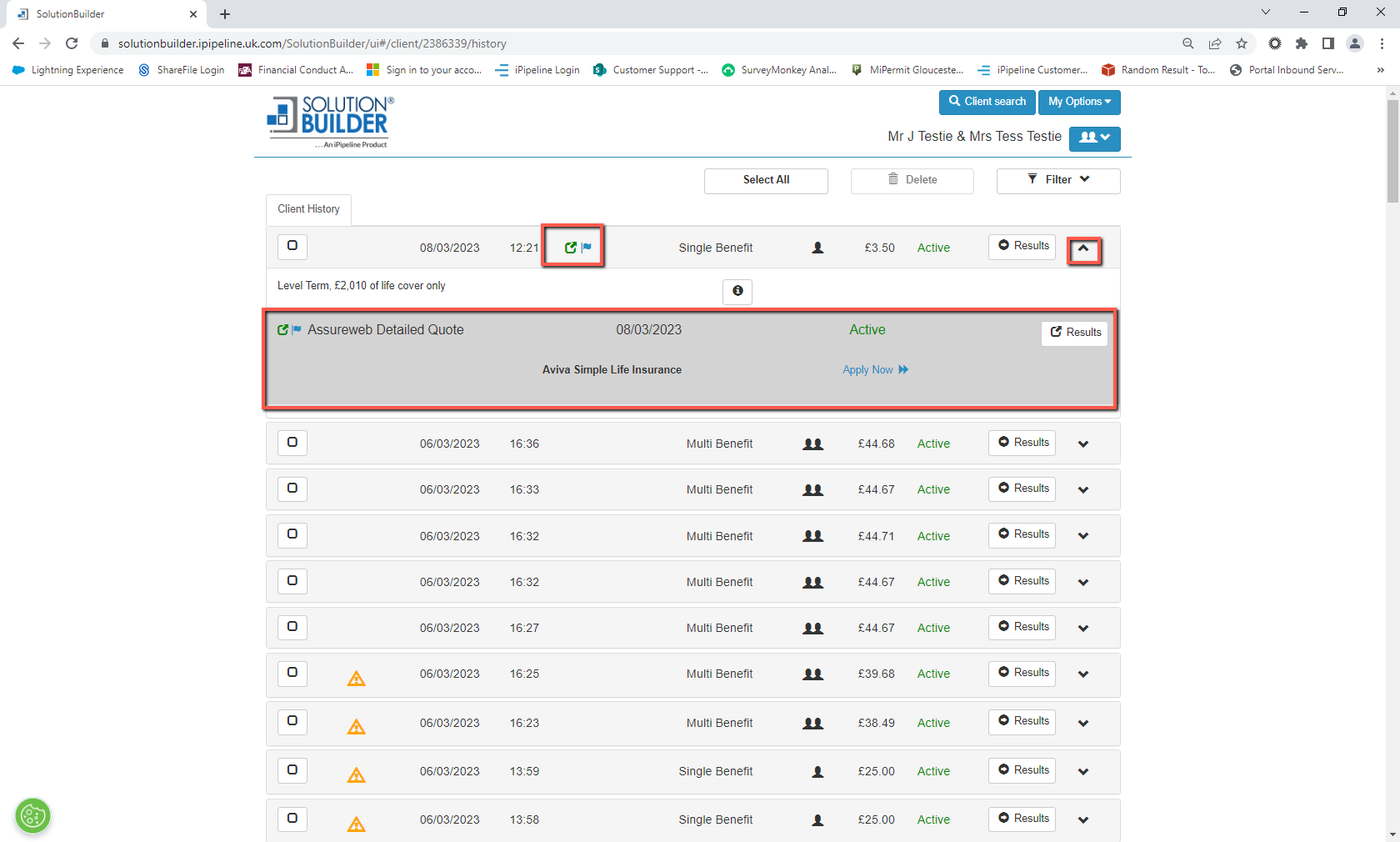Click the Apply Now link
1400x842 pixels.
coord(874,370)
